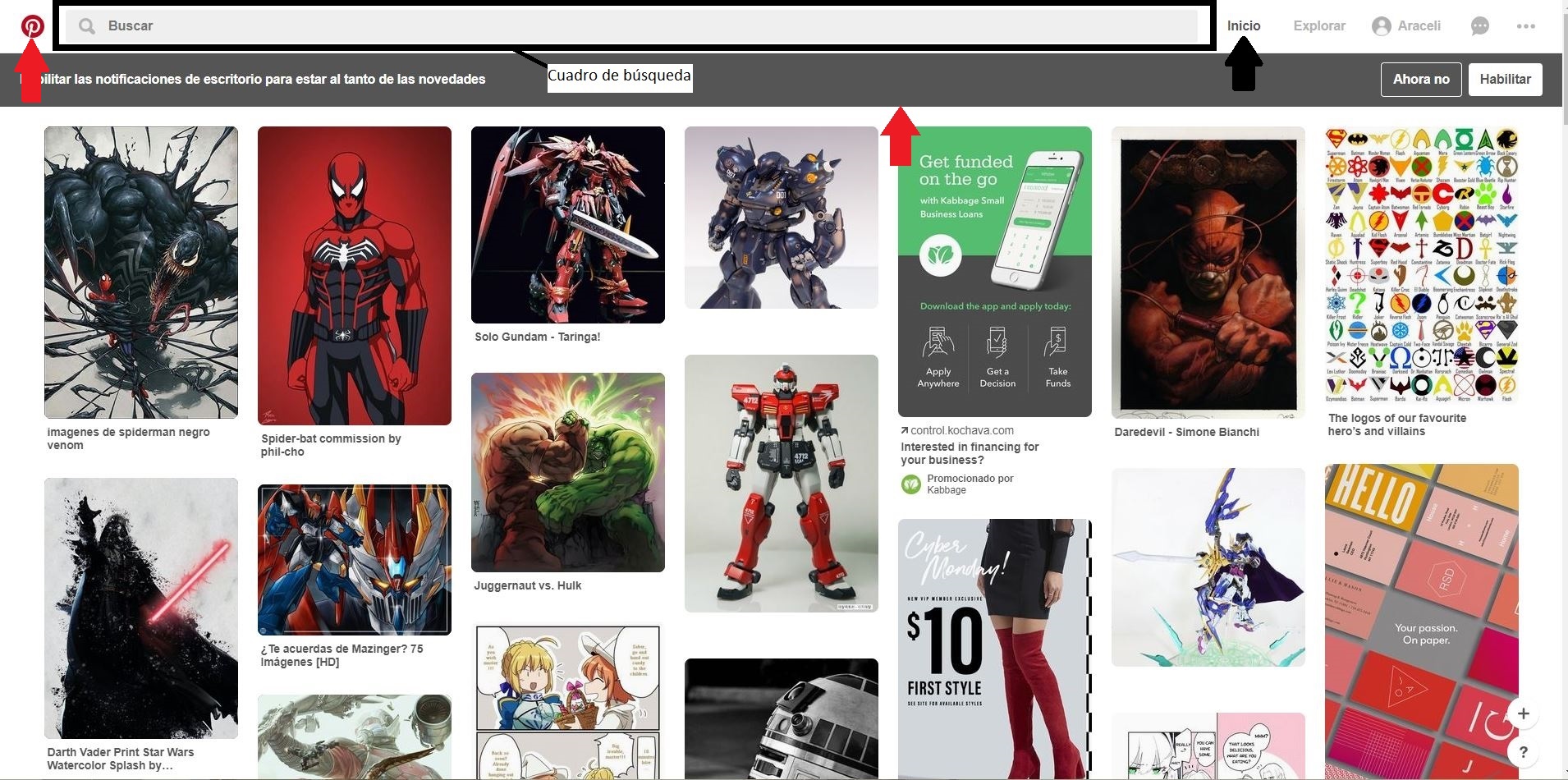Viewport: 1568px width, 780px height.
Task: Open the Solo Gundam pin image
Action: (x=568, y=225)
